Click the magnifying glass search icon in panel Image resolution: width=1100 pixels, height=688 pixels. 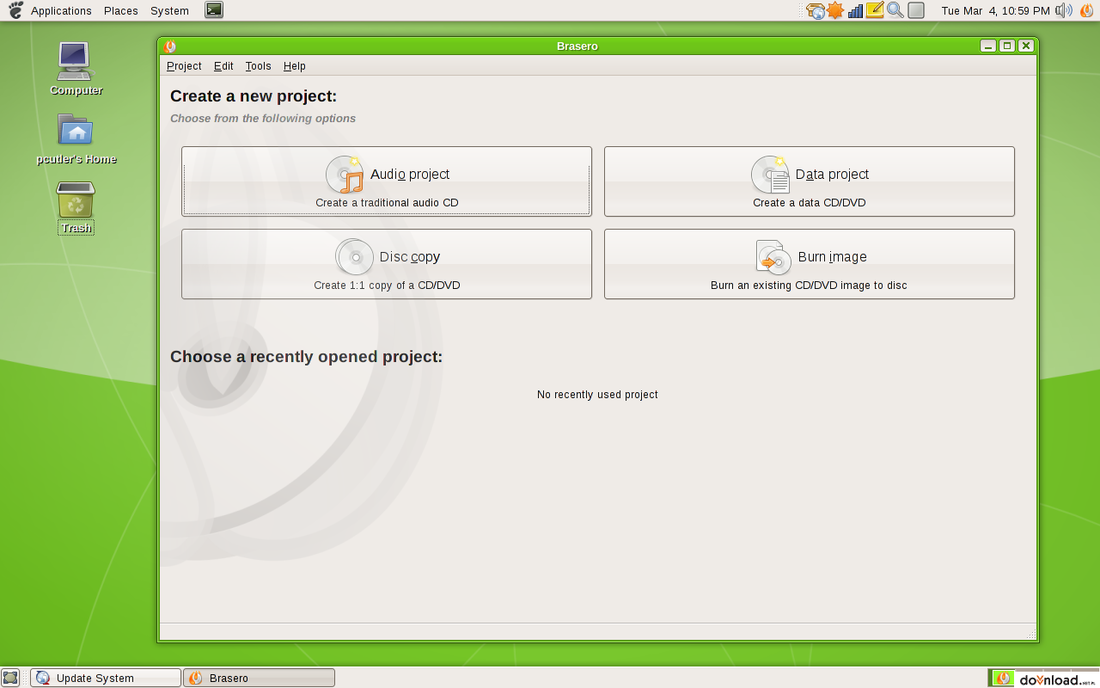[x=894, y=10]
